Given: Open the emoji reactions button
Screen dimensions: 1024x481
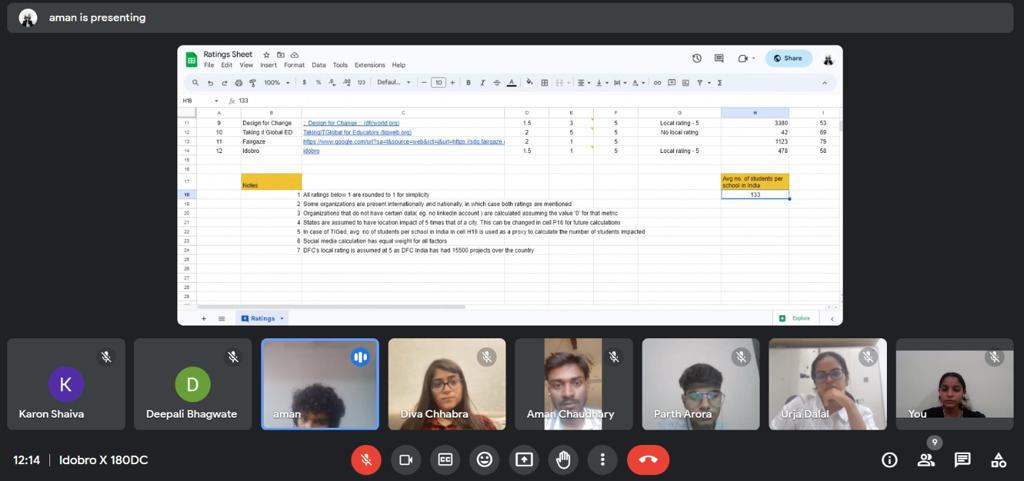Looking at the screenshot, I should point(484,460).
